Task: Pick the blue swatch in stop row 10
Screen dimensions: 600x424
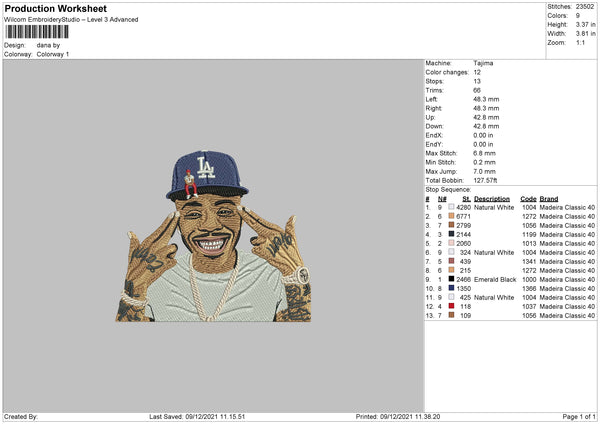Action: pyautogui.click(x=451, y=288)
